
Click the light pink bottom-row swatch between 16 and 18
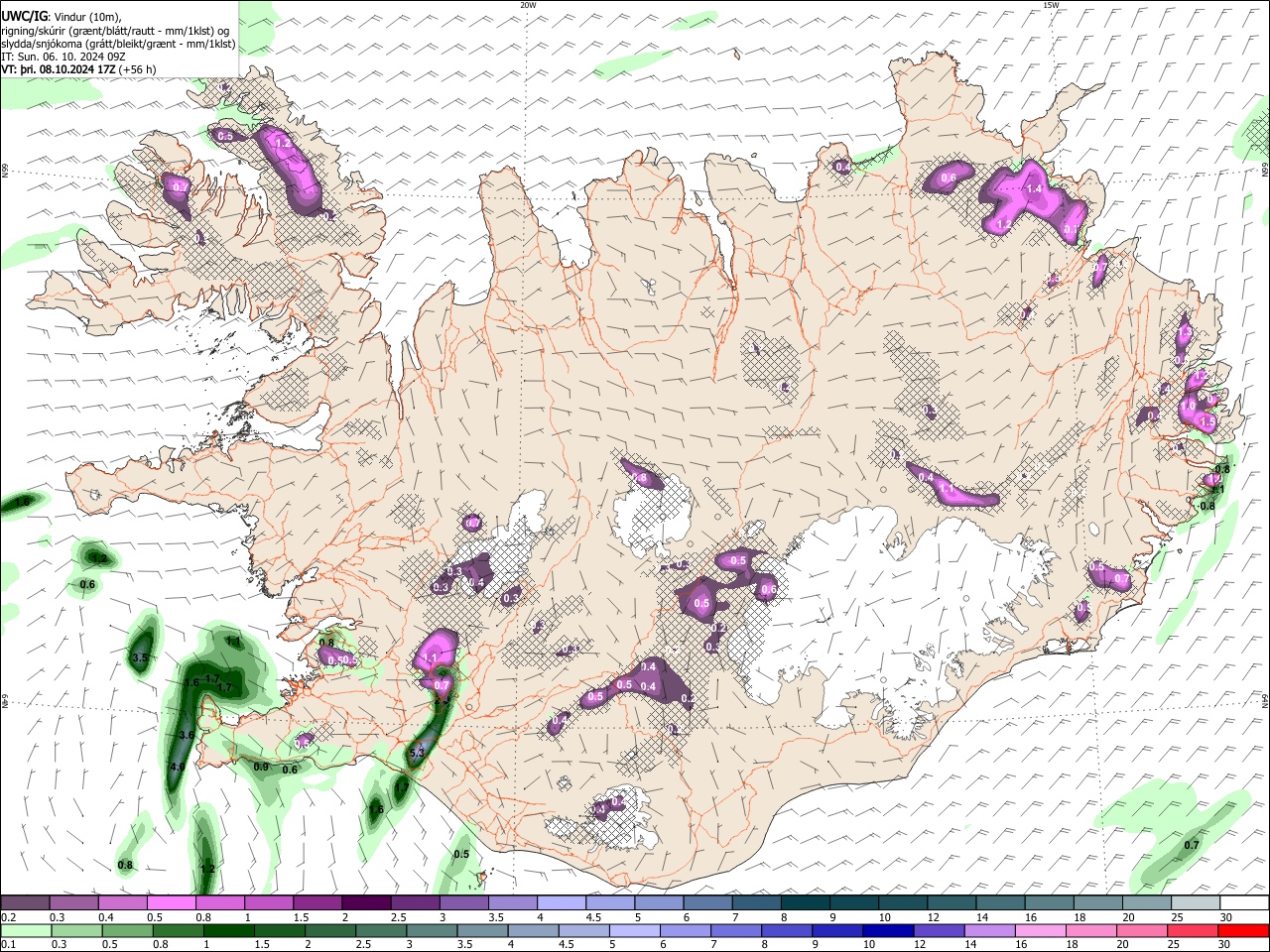coord(1040,930)
